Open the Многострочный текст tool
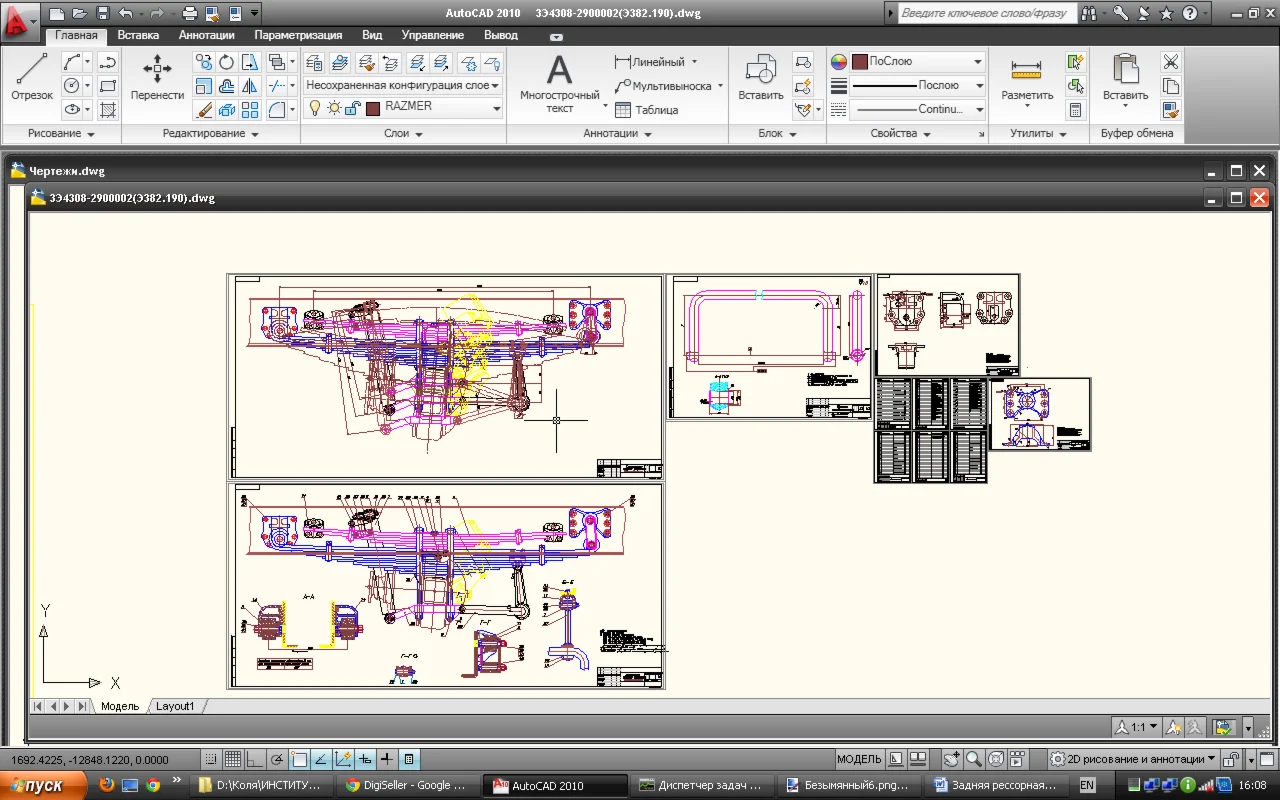 click(x=559, y=82)
